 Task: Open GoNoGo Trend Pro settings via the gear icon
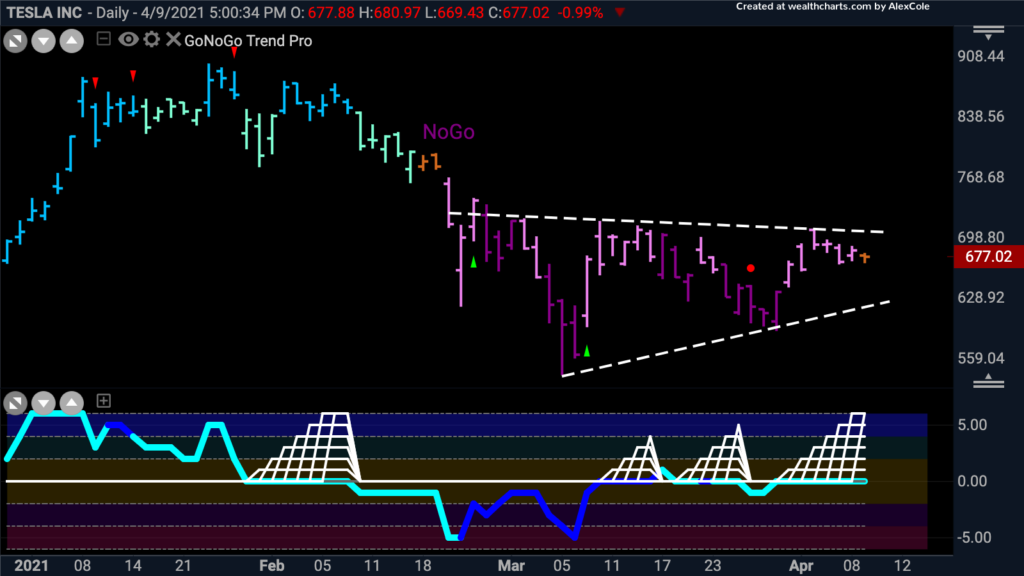point(152,39)
